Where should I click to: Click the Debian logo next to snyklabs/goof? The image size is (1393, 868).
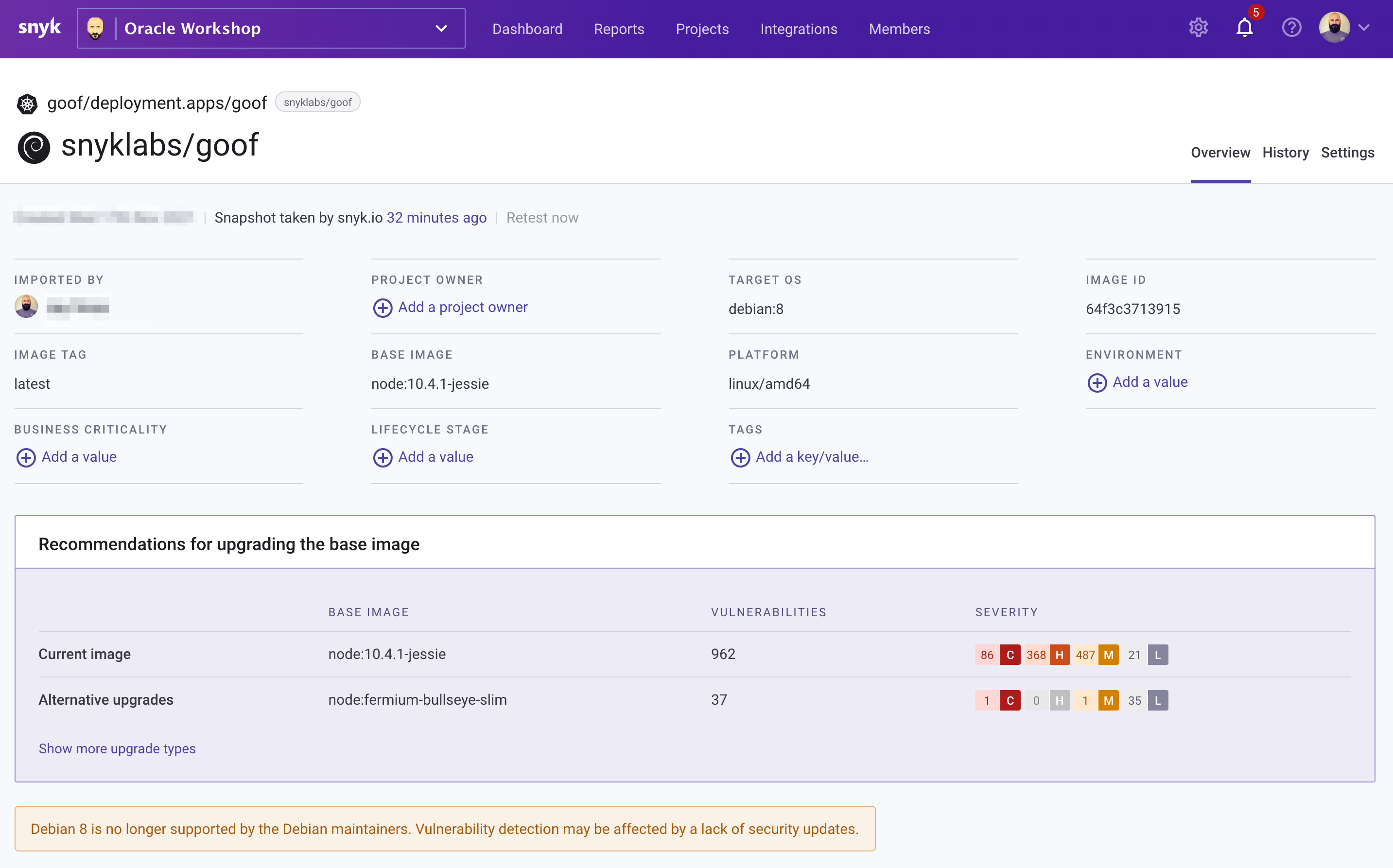[x=34, y=148]
